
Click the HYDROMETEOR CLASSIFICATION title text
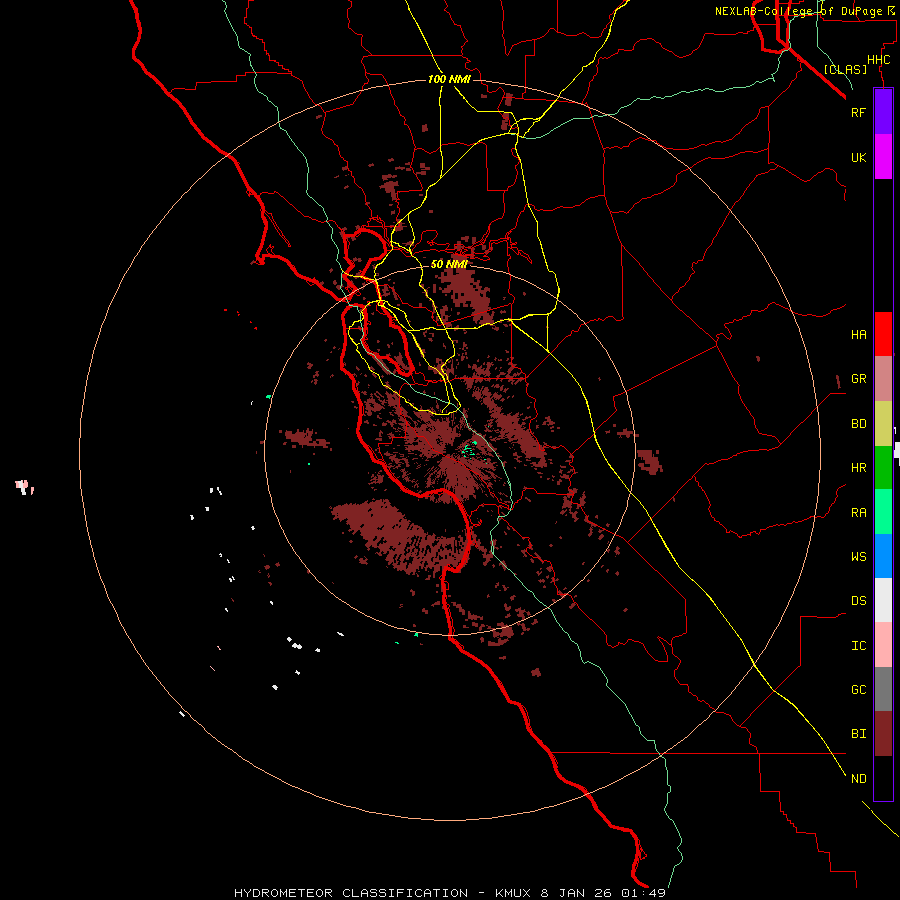click(x=351, y=893)
